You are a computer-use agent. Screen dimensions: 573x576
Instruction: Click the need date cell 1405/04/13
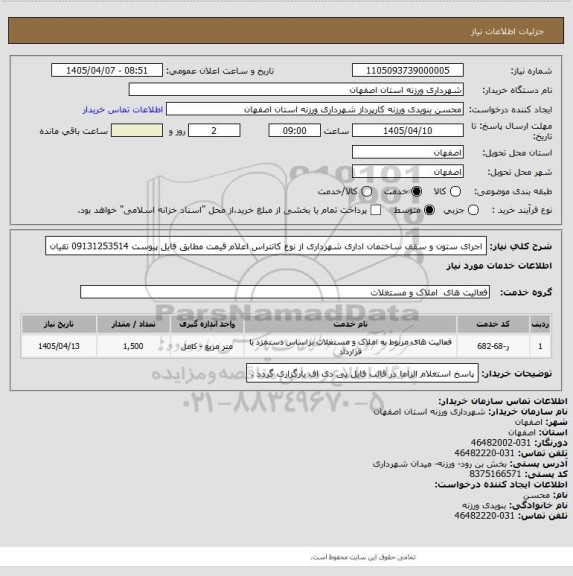tap(59, 346)
